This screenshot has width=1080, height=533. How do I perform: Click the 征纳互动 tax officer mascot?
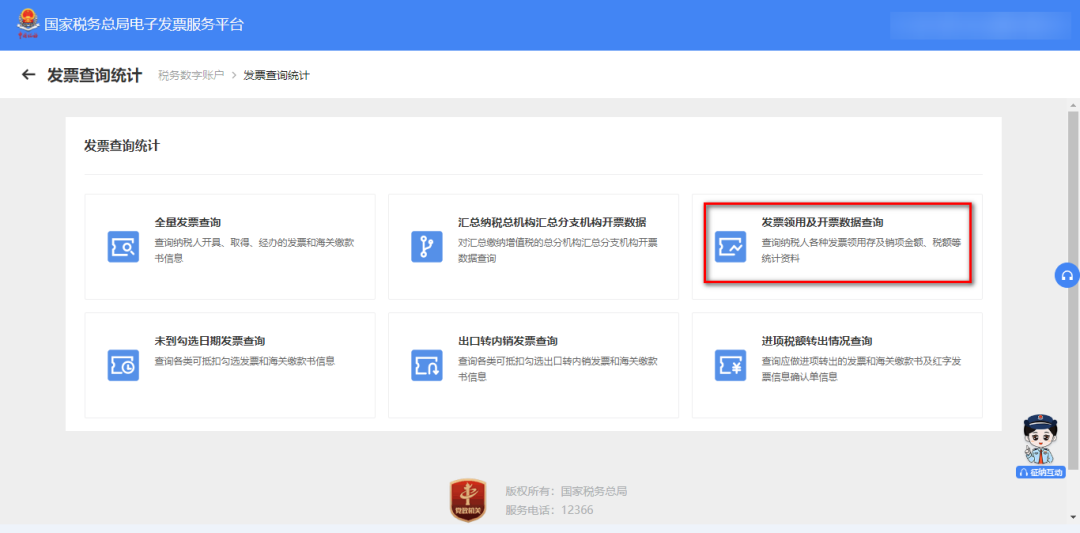[x=1040, y=439]
